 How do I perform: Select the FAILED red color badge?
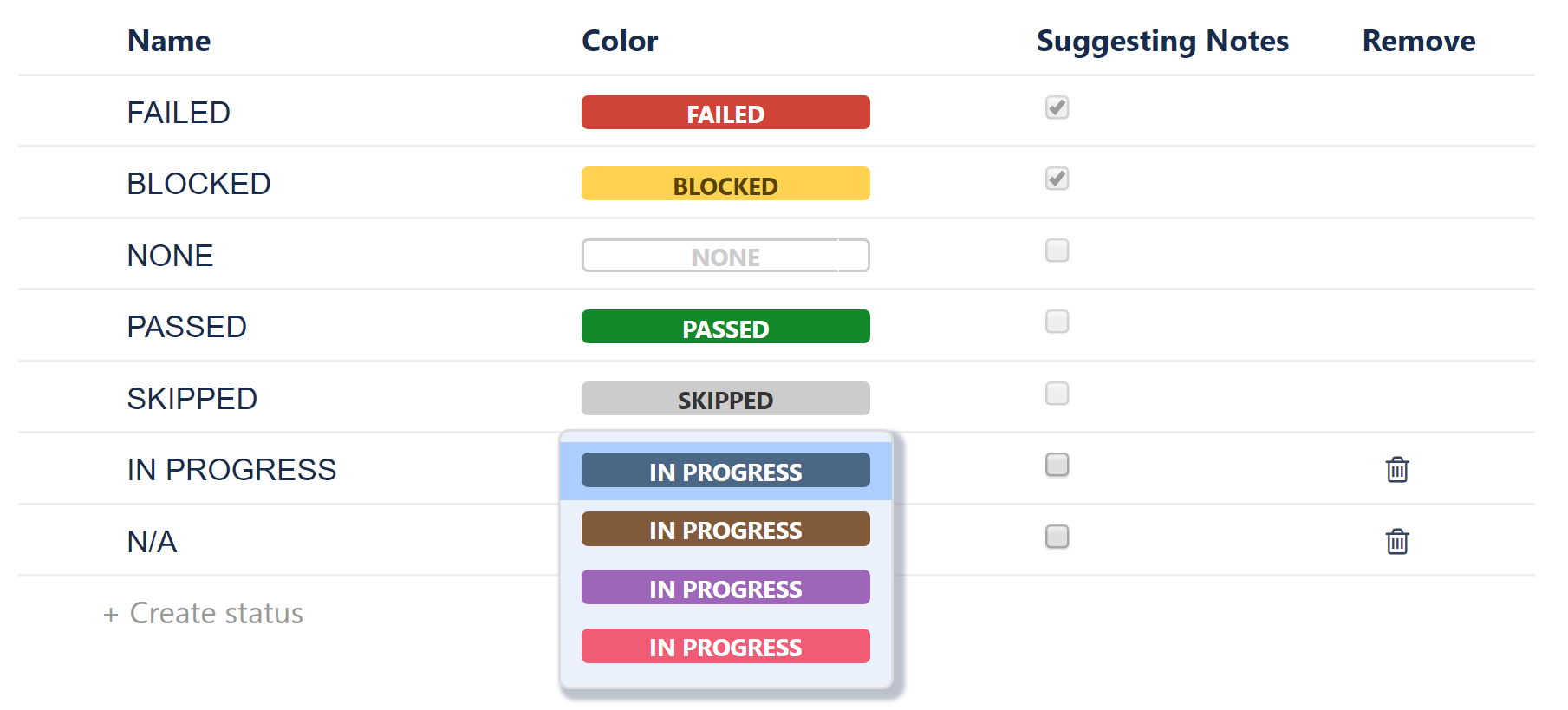coord(725,113)
